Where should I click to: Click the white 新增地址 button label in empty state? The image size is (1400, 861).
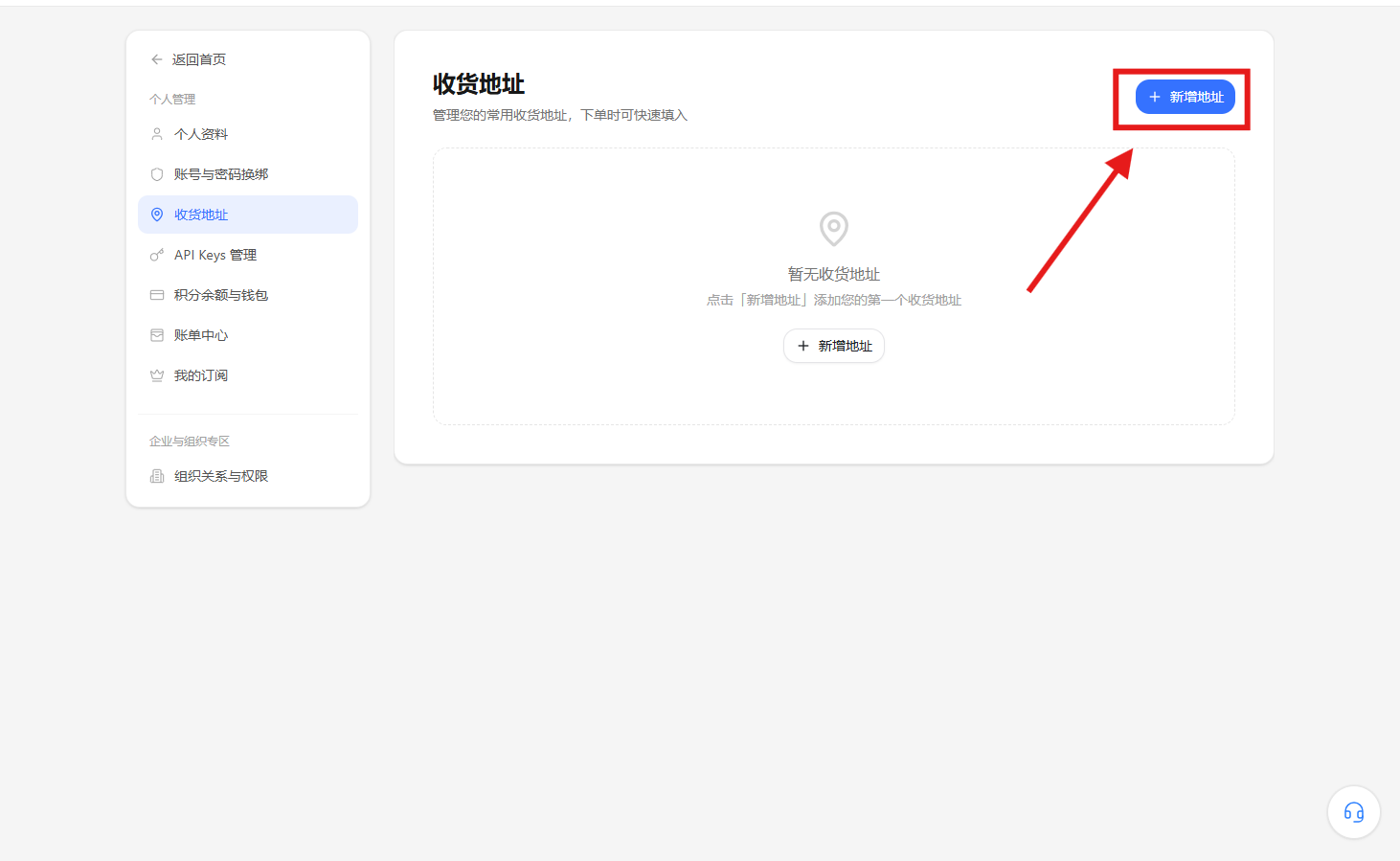[x=846, y=346]
